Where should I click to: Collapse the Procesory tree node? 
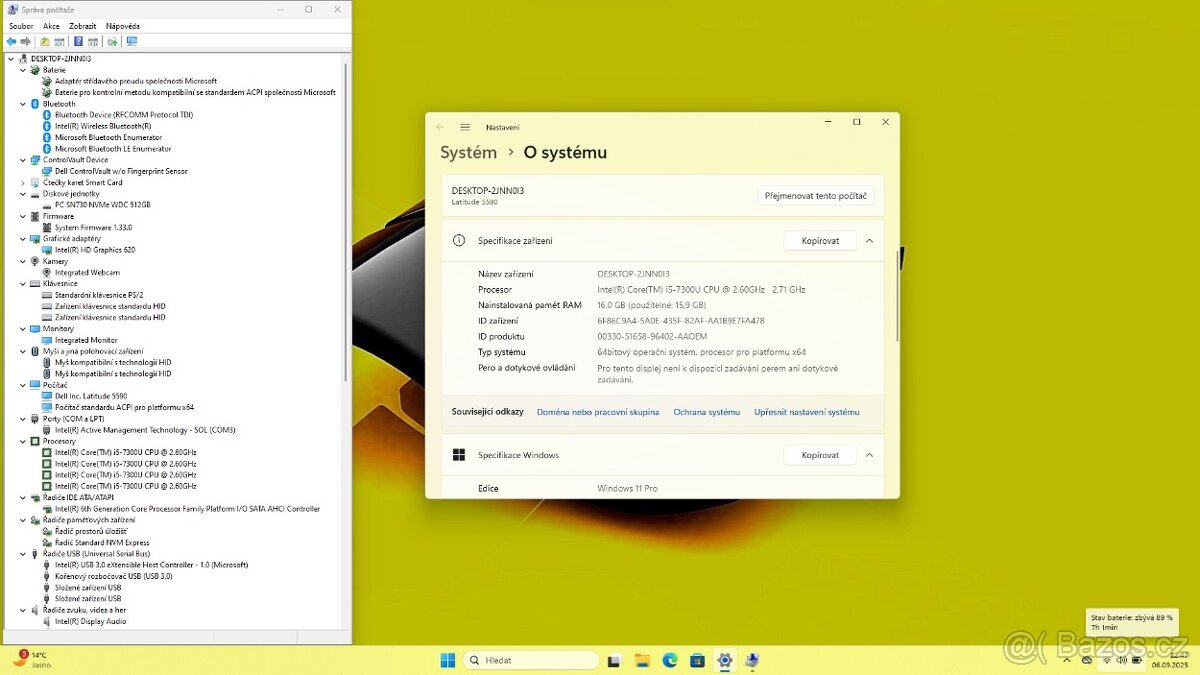click(23, 441)
